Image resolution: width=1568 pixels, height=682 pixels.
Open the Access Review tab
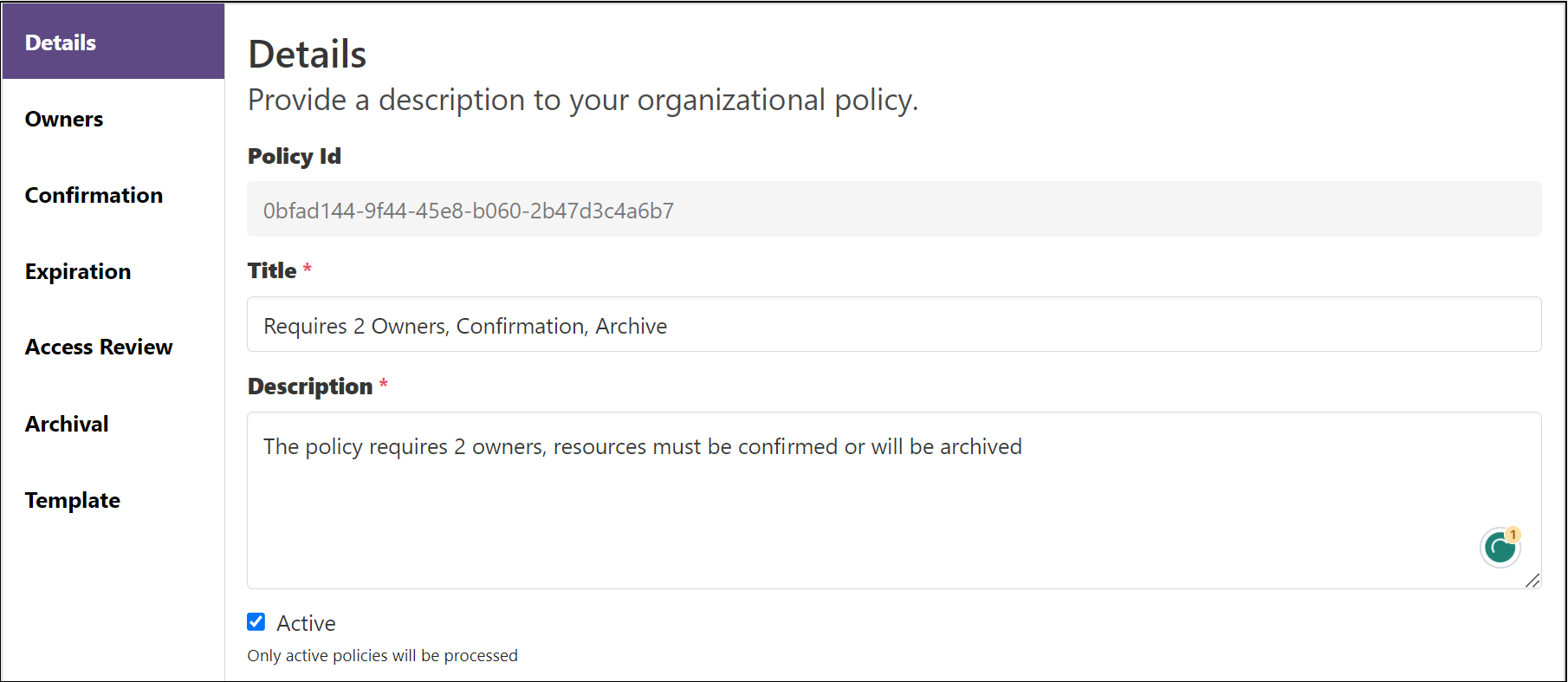pos(99,347)
